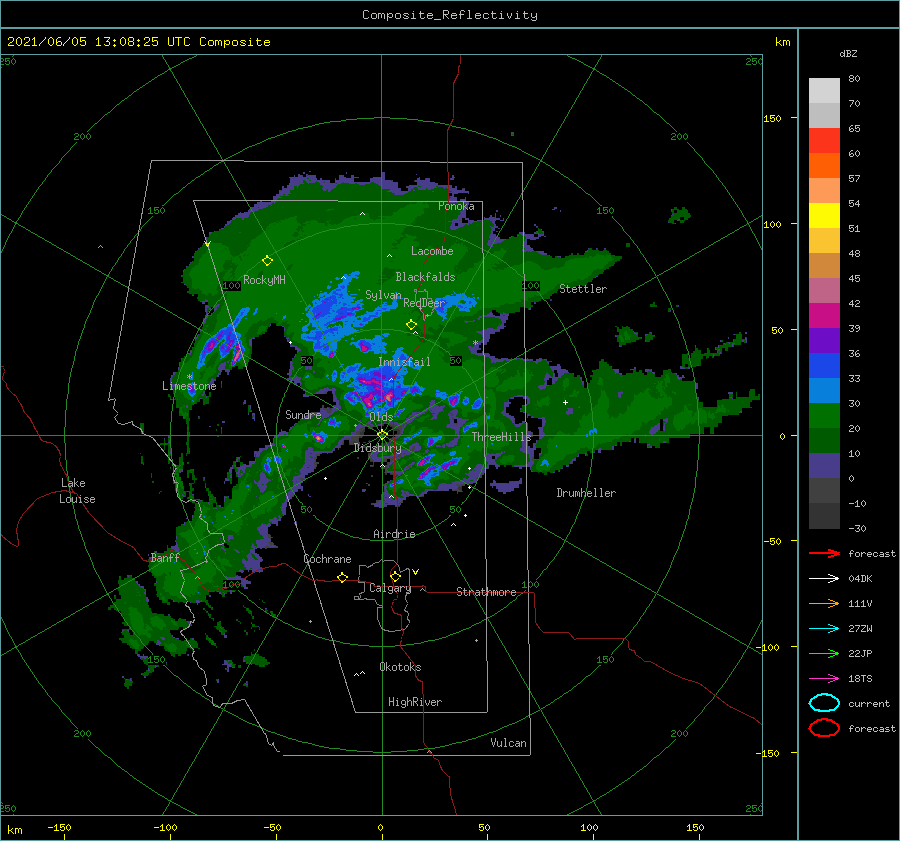Click the yellow diamond marker near RockyMH

267,261
